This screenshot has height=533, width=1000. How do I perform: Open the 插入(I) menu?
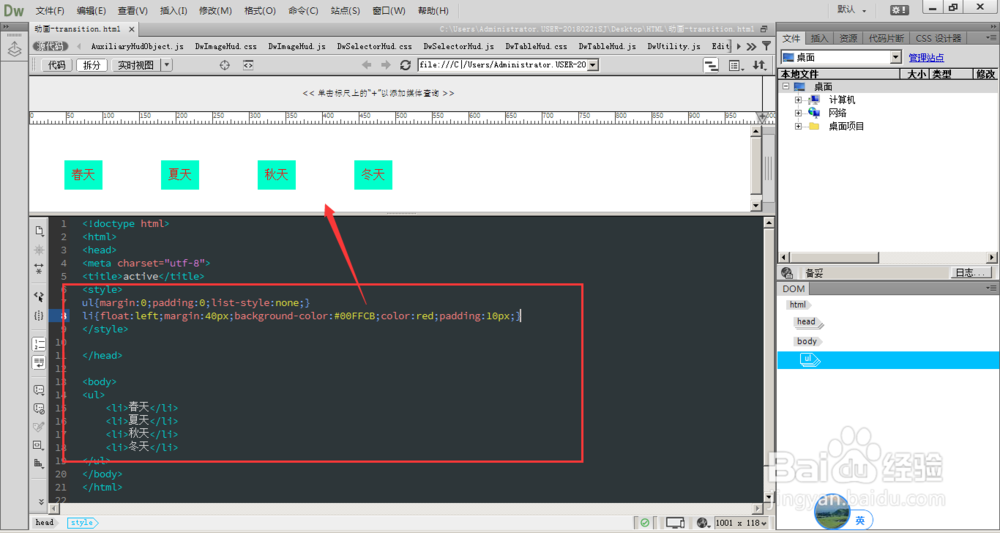(173, 10)
